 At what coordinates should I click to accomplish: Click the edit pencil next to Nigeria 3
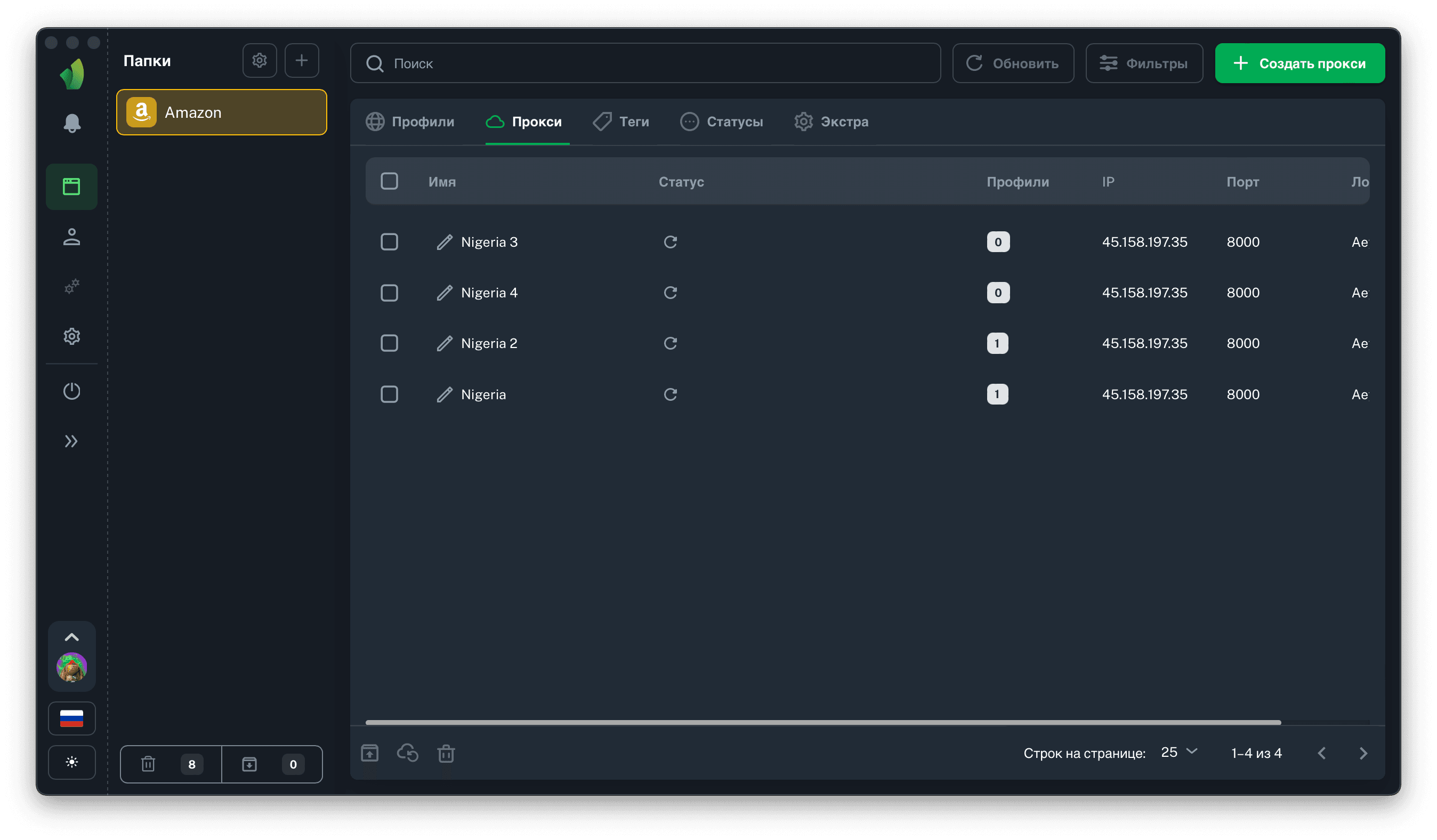(444, 243)
